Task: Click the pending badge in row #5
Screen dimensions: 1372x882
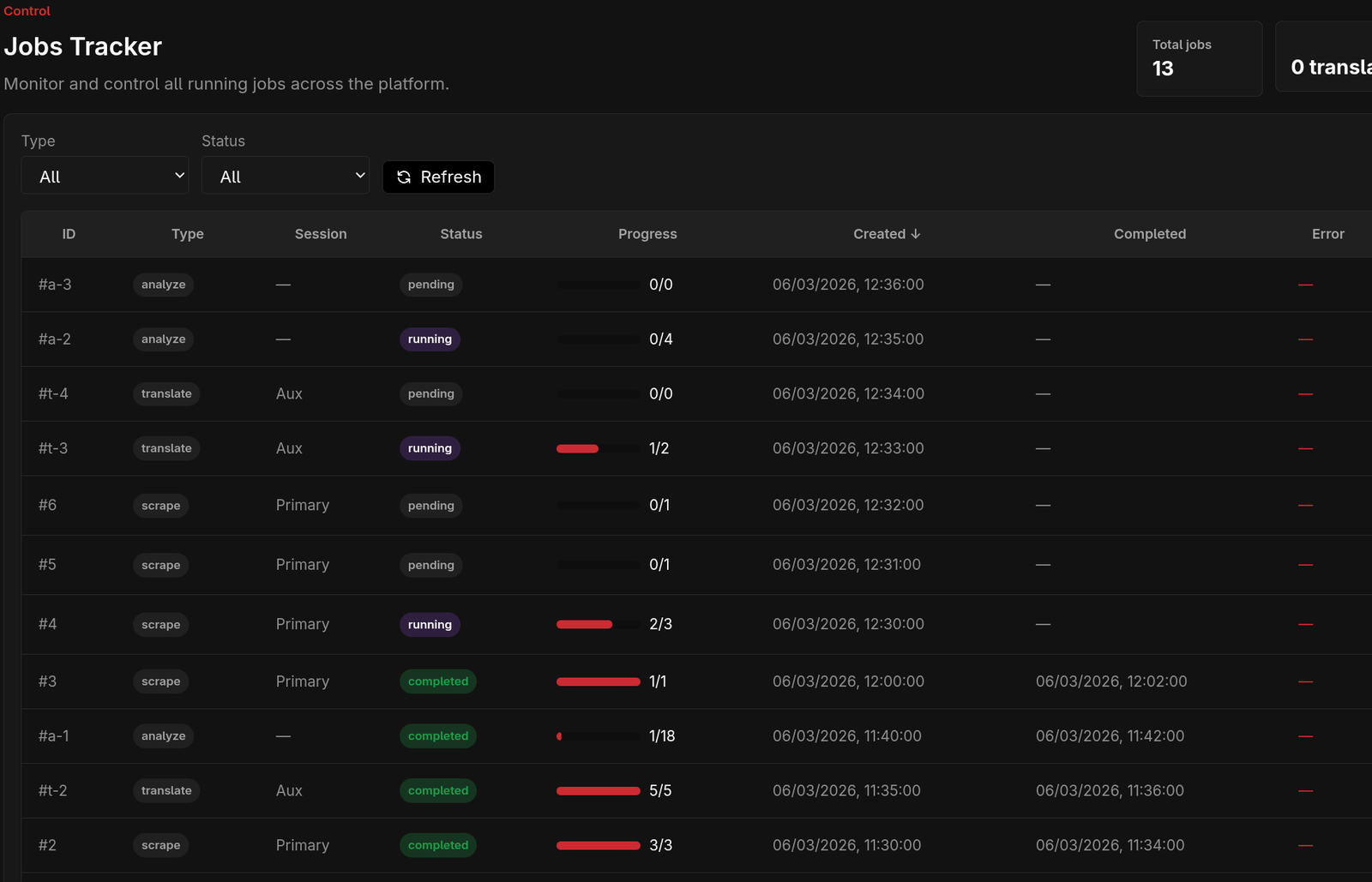Action: [x=430, y=565]
